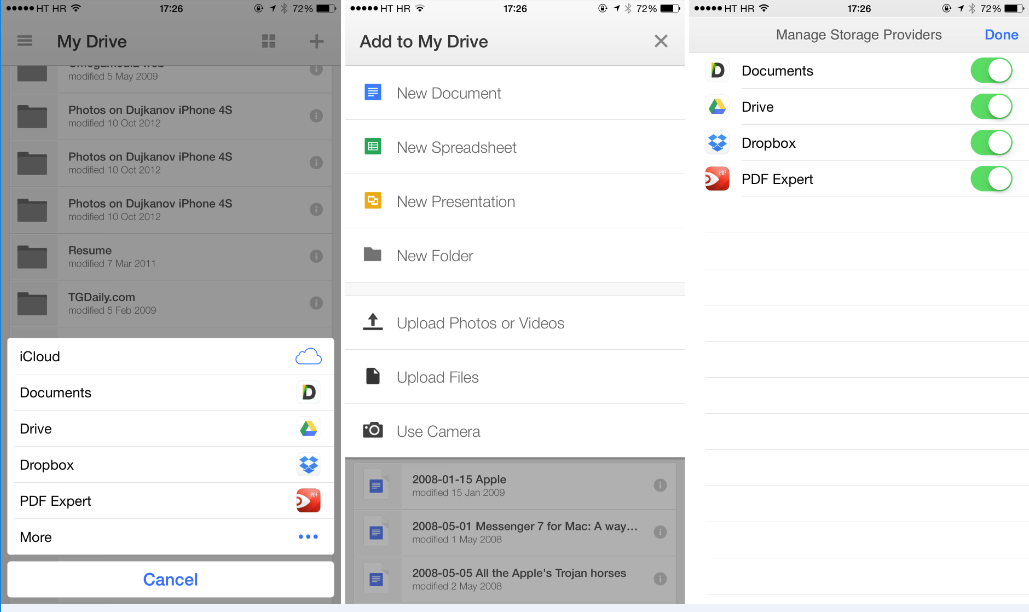Tap the More ellipsis icon
This screenshot has width=1029, height=612.
coord(308,537)
